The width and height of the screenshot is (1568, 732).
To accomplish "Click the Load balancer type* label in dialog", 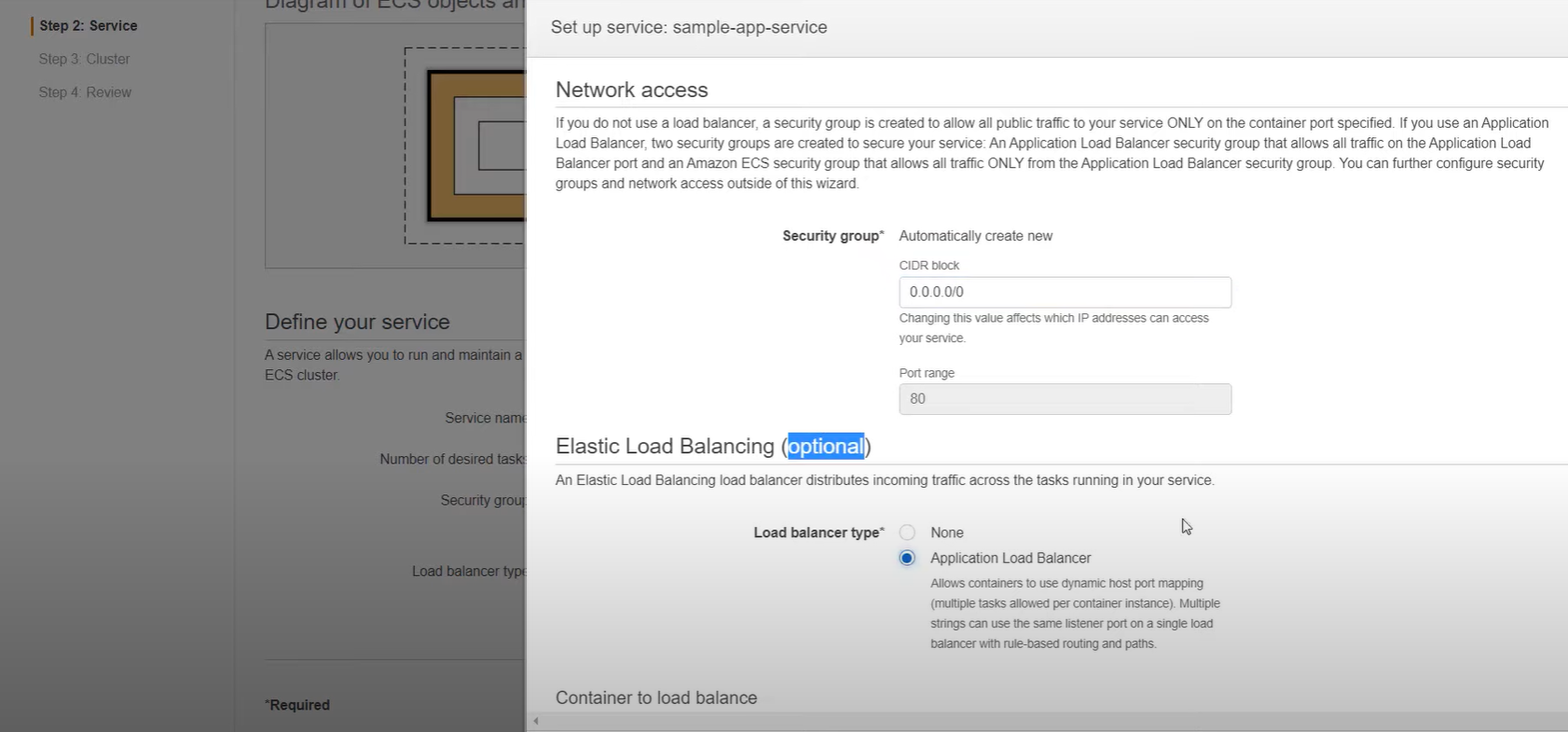I will click(818, 532).
